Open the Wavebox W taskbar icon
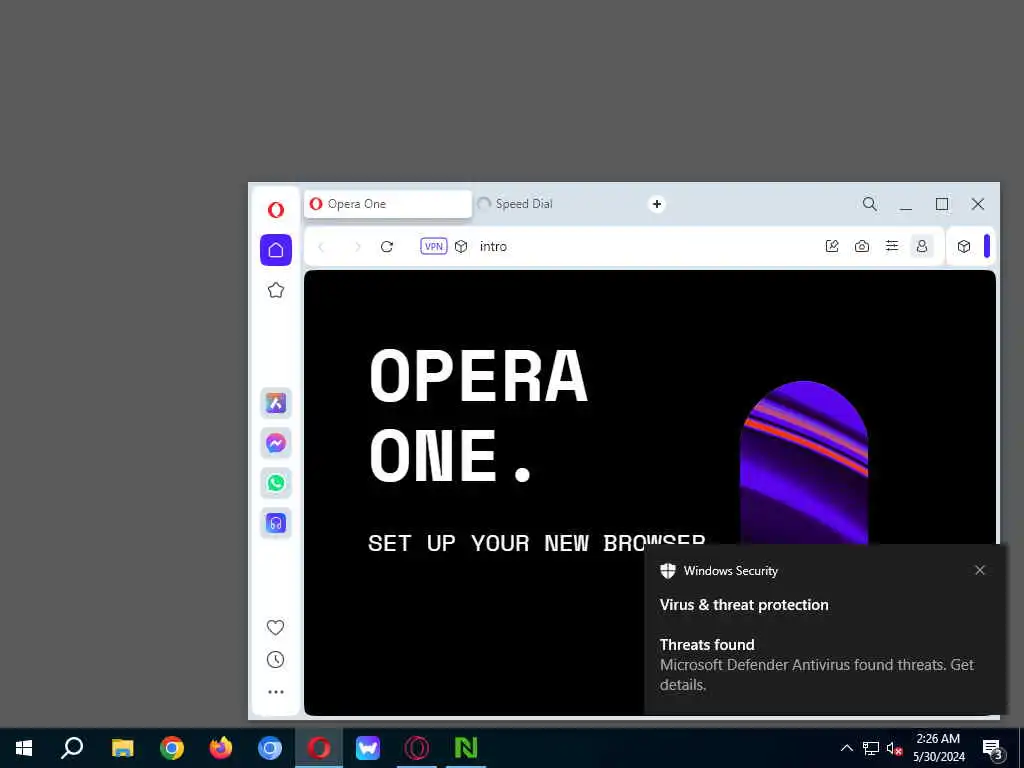 [368, 748]
